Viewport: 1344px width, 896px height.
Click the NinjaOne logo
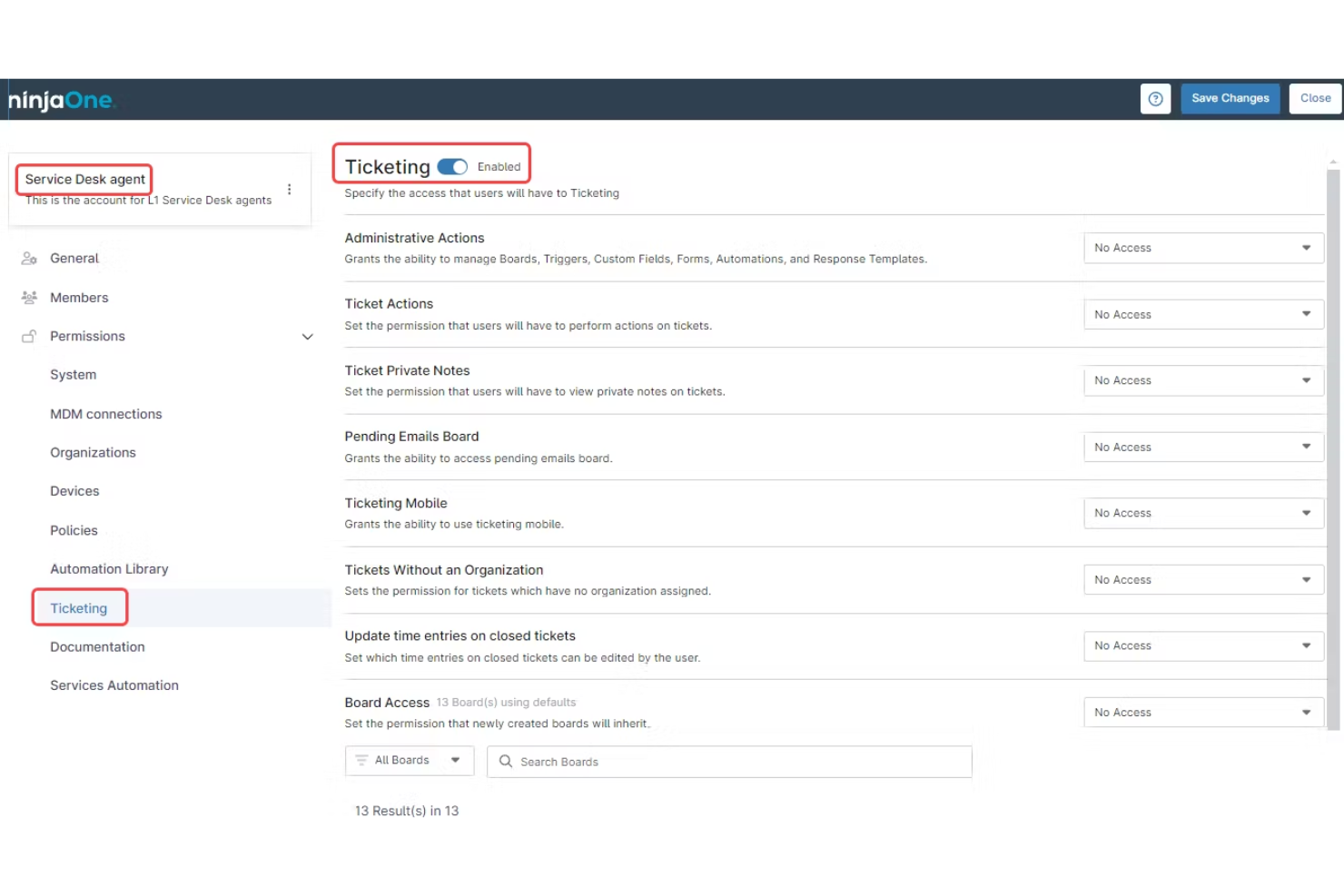[62, 100]
